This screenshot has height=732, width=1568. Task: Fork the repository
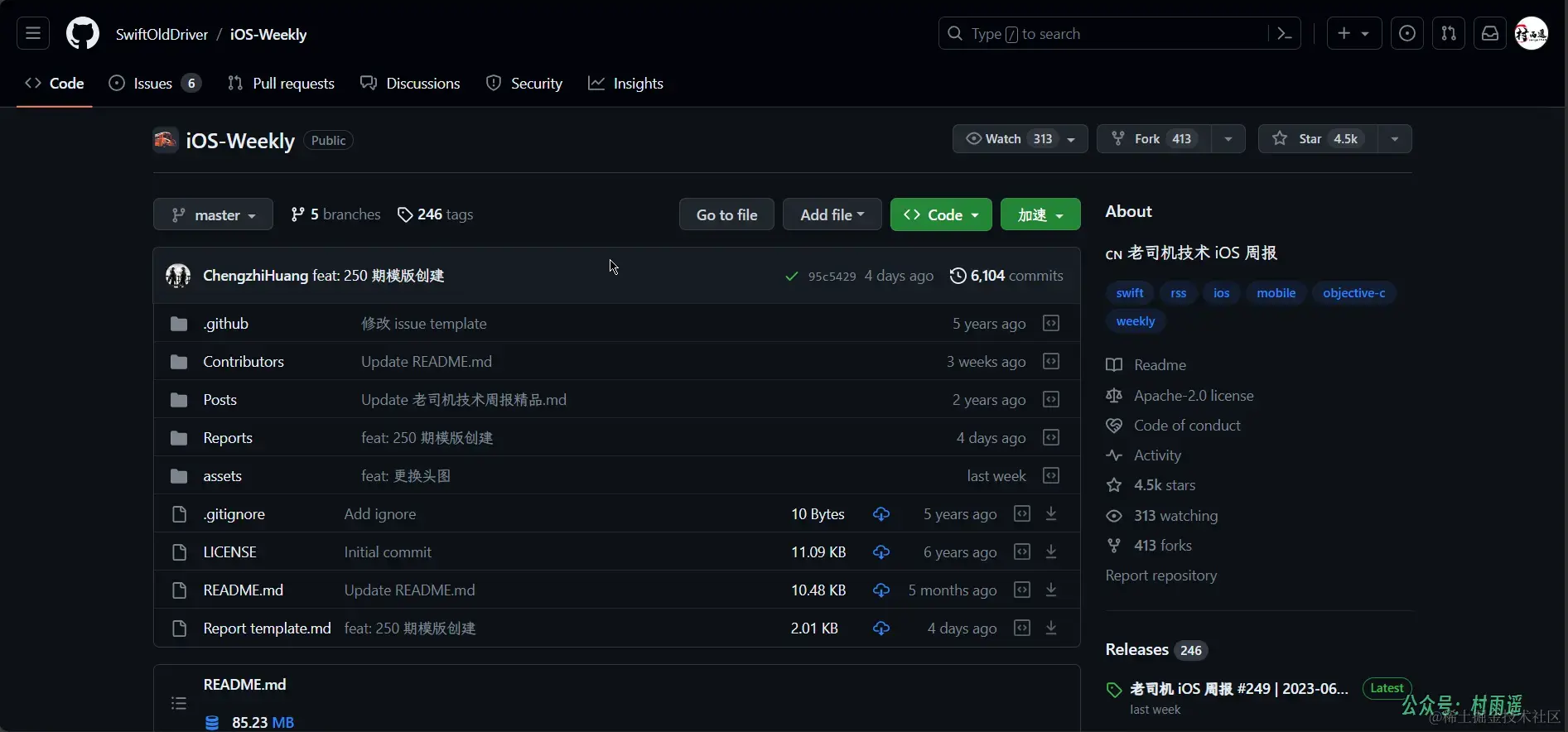1154,139
